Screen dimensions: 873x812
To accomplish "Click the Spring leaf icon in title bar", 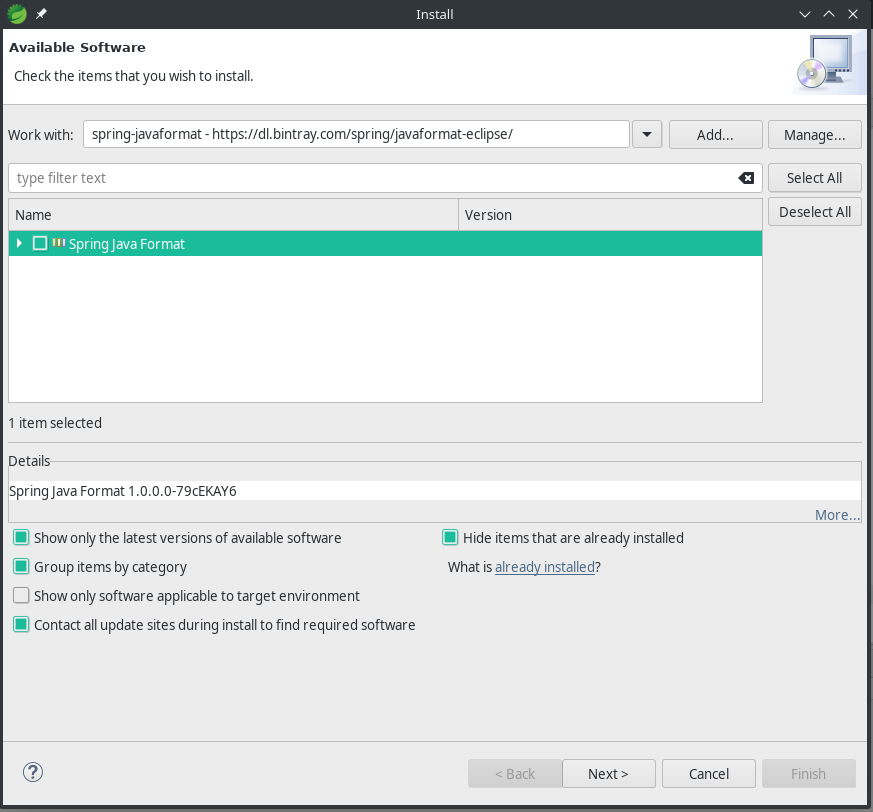I will [x=17, y=14].
